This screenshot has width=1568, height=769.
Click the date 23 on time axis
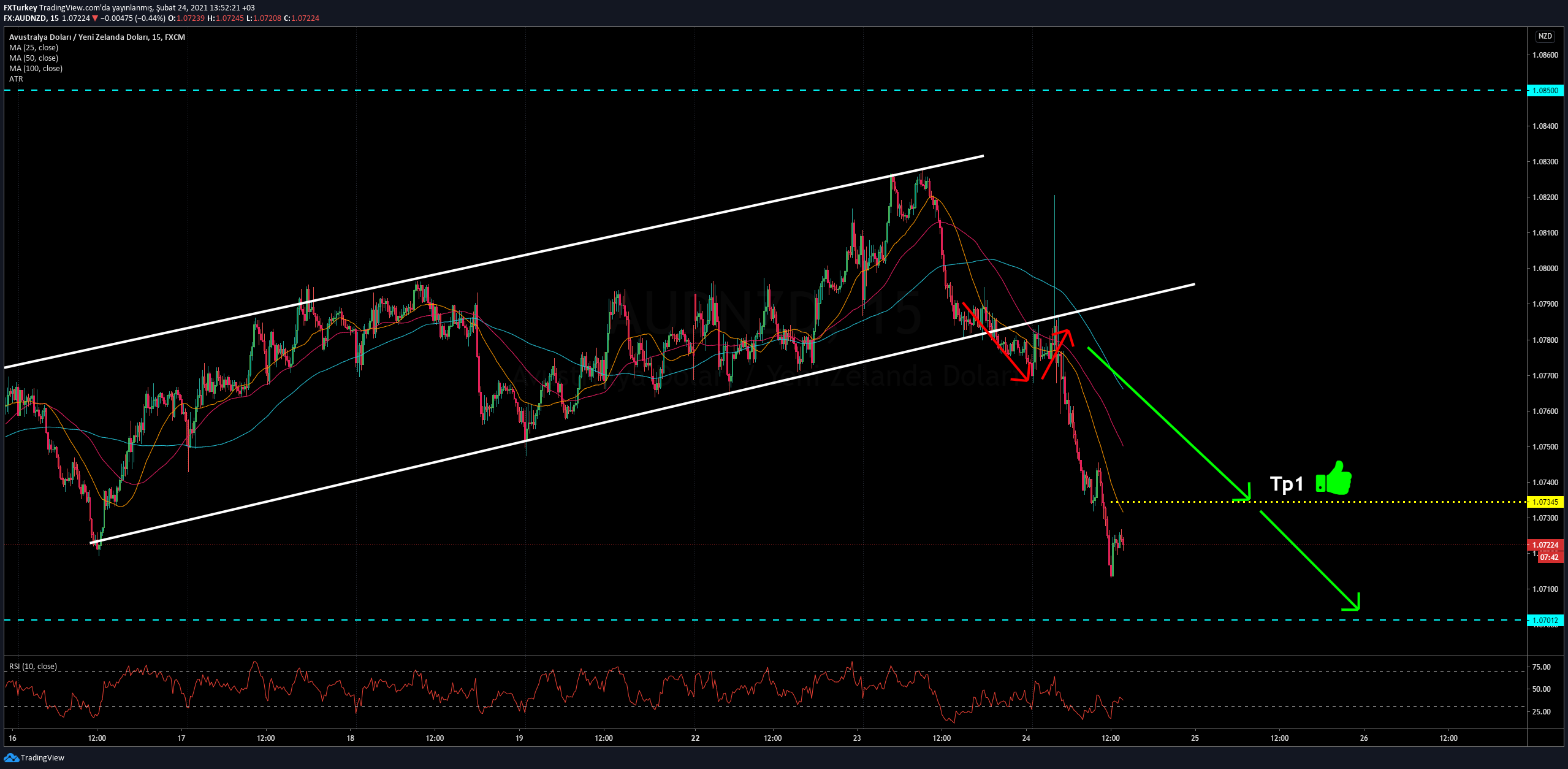[857, 738]
